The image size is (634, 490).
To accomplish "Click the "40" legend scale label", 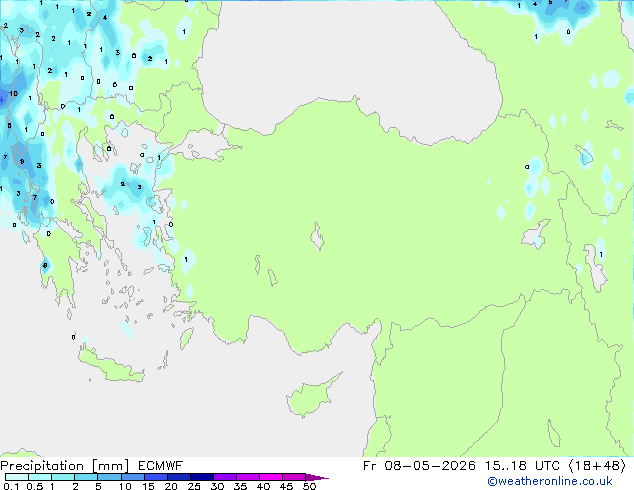I will (x=263, y=486).
